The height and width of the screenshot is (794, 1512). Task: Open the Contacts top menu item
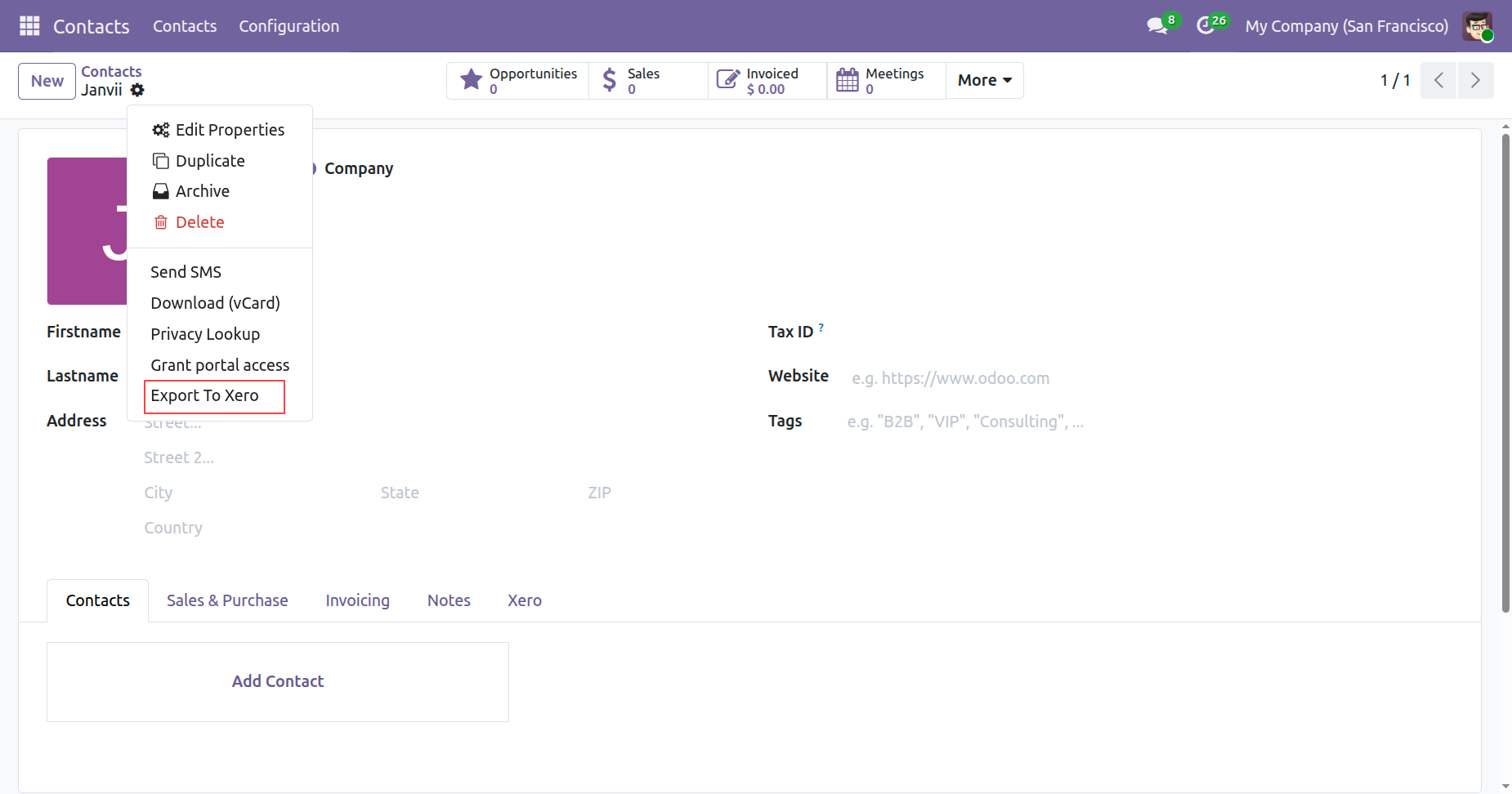tap(185, 26)
